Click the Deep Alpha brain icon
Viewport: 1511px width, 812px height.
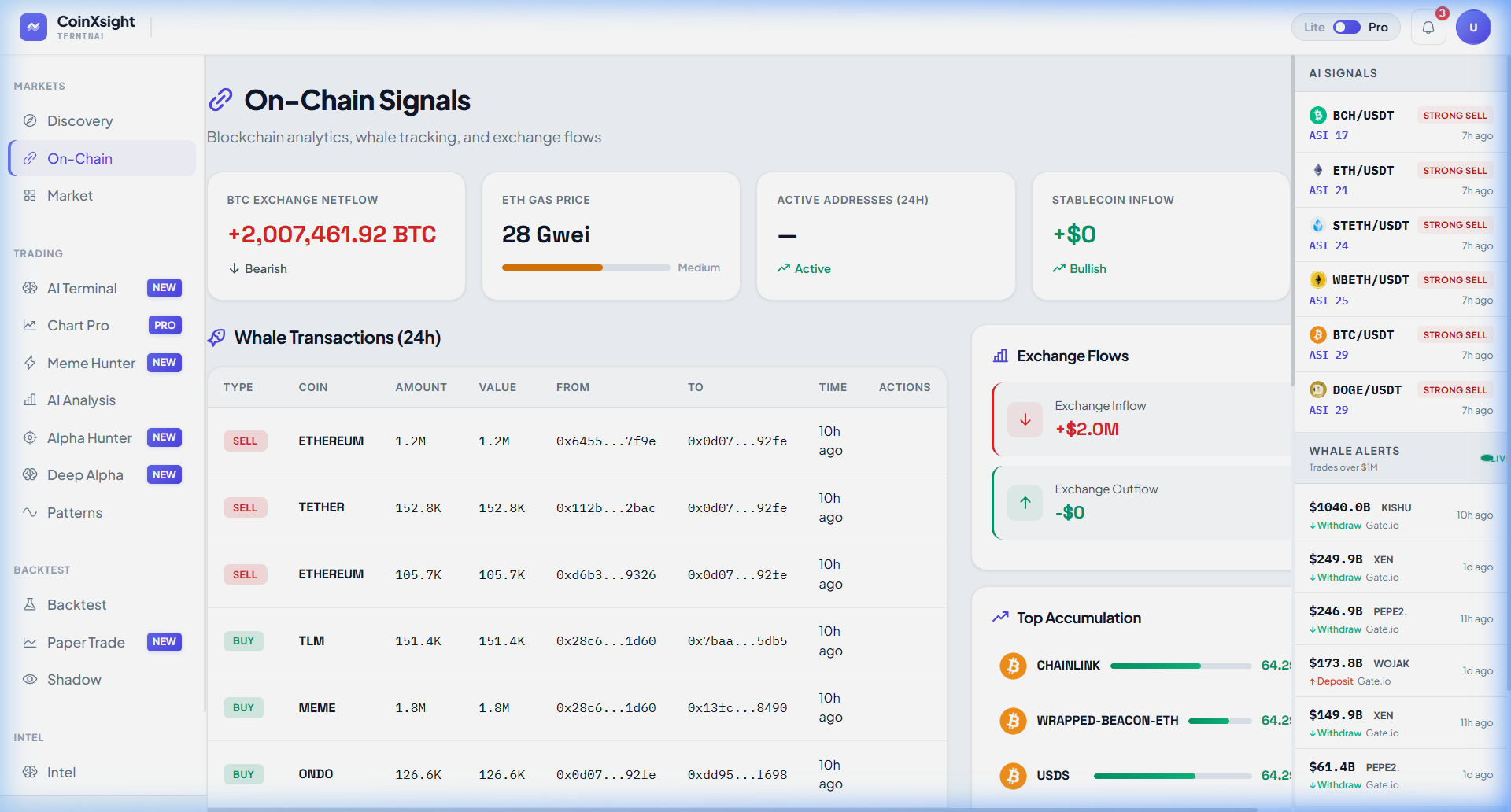[30, 474]
